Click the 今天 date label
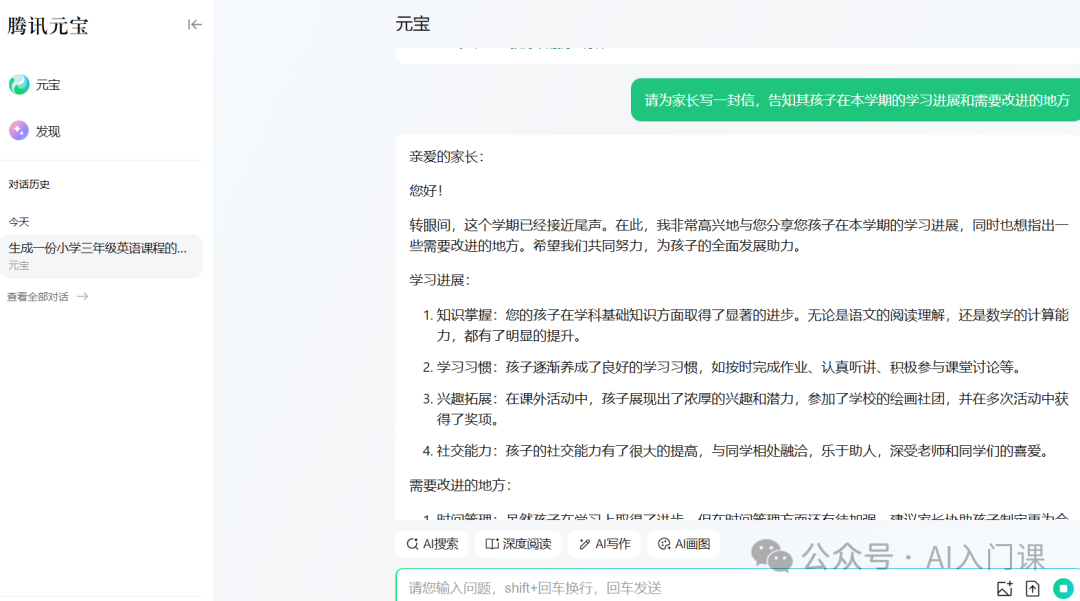Image resolution: width=1080 pixels, height=601 pixels. point(19,222)
